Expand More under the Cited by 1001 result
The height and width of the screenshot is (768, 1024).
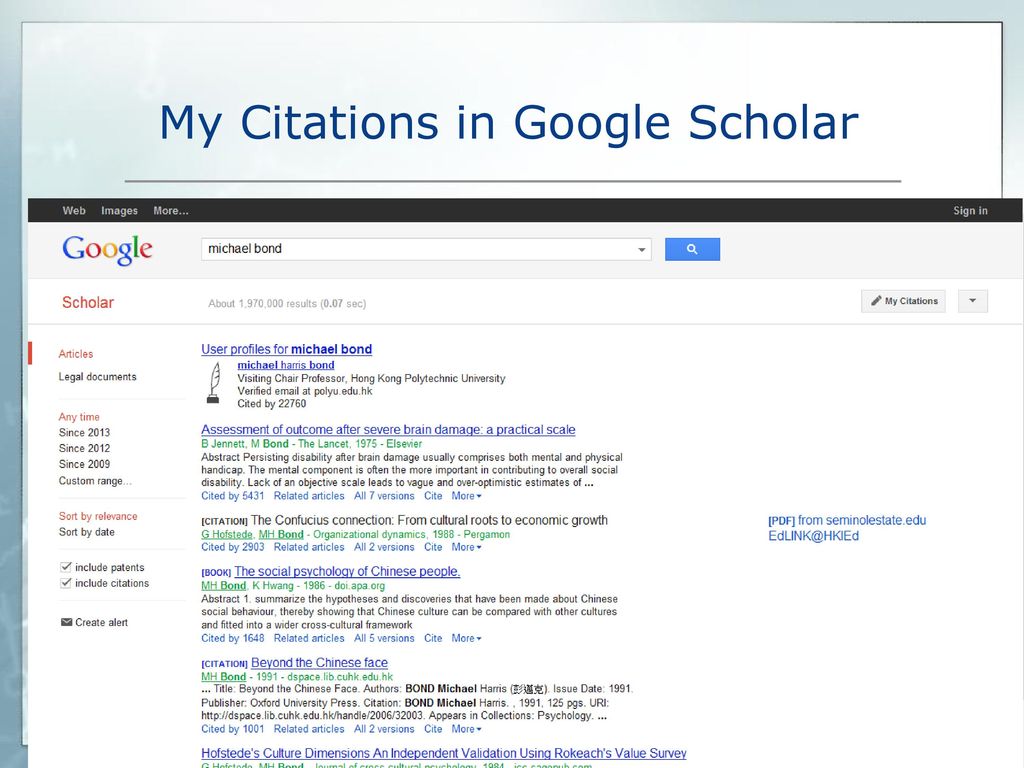(x=466, y=729)
